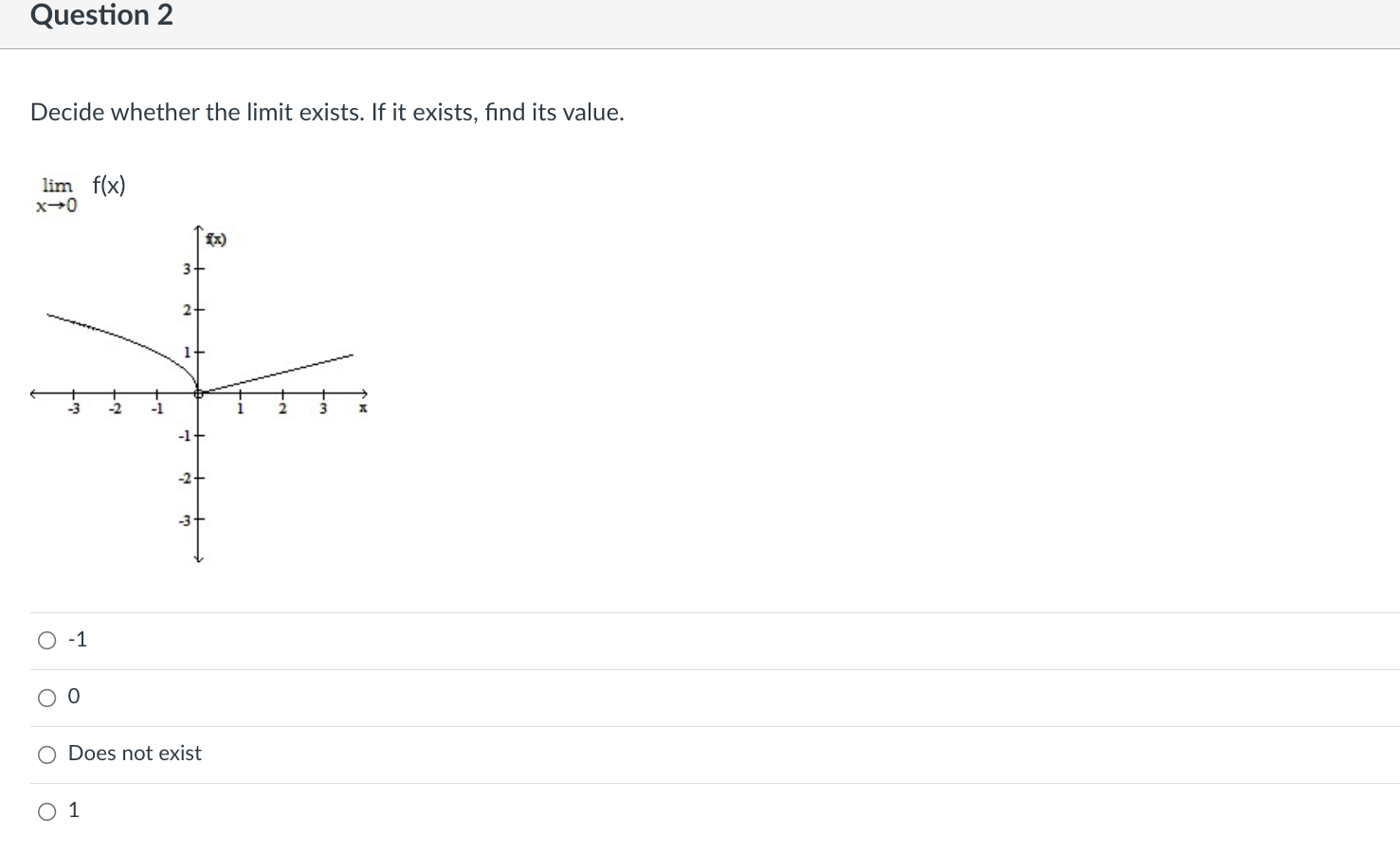This screenshot has height=855, width=1400.
Task: Select the radio button for answer 0
Action: tap(46, 697)
